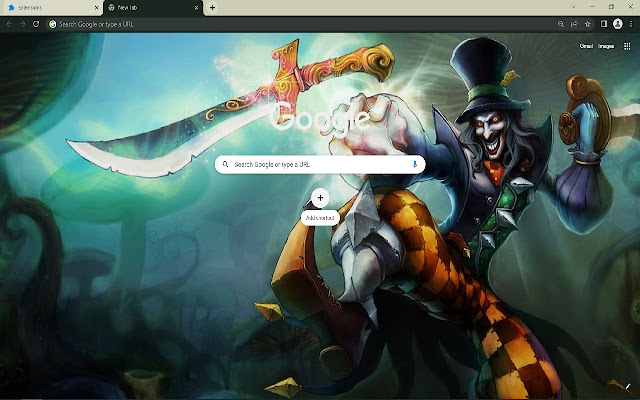This screenshot has width=640, height=400.
Task: Focus the address bar URL field
Action: pos(302,24)
